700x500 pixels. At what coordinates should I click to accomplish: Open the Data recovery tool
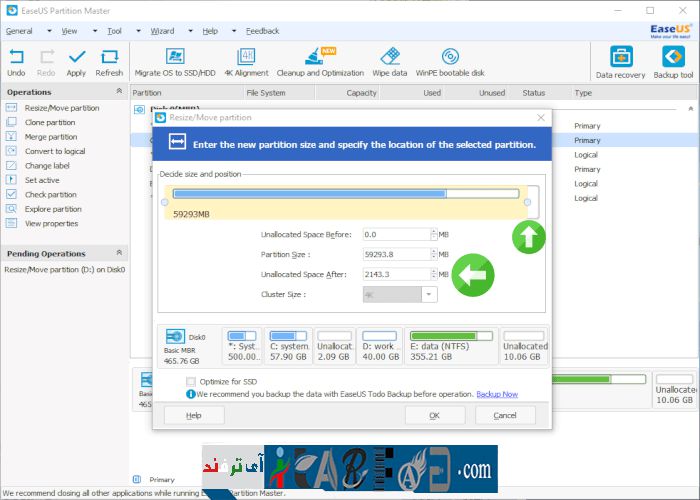click(620, 57)
